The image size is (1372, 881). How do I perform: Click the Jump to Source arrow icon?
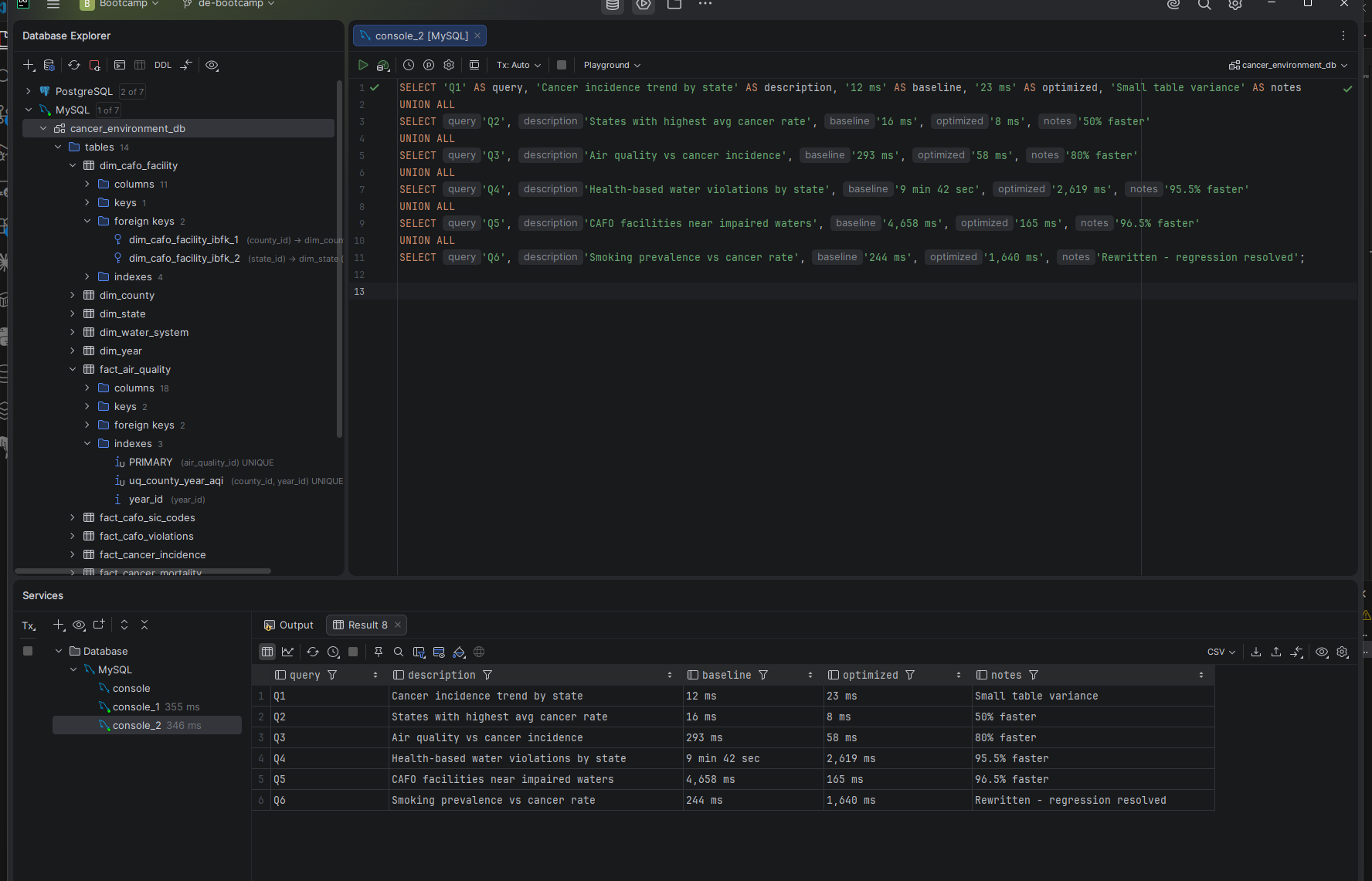click(x=186, y=66)
